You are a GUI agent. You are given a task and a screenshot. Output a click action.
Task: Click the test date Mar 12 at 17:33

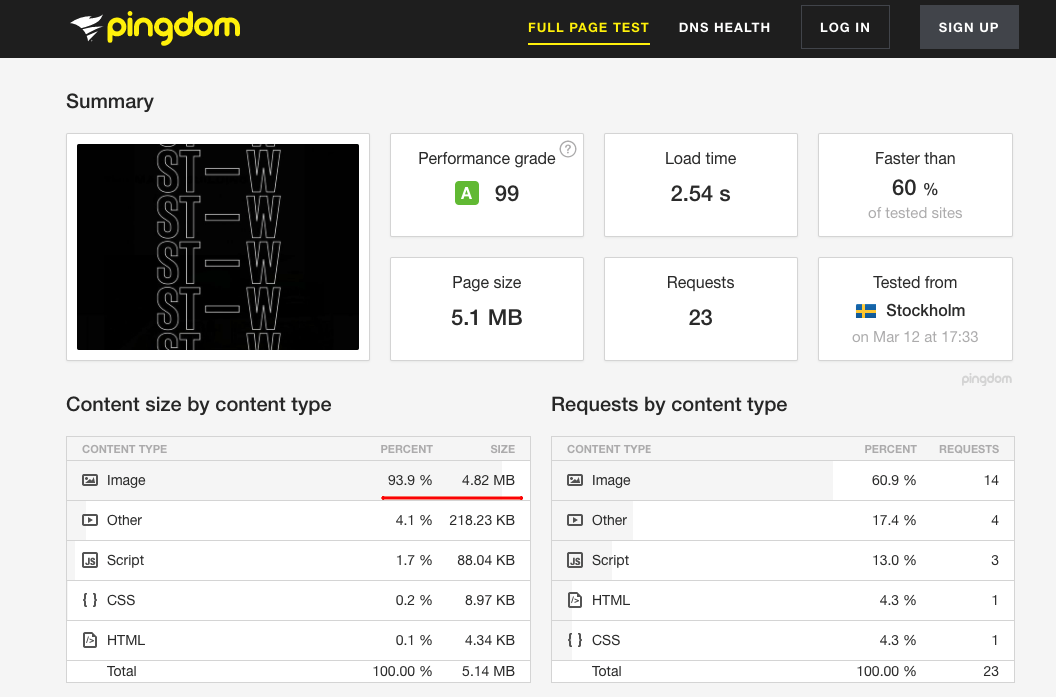(x=915, y=337)
